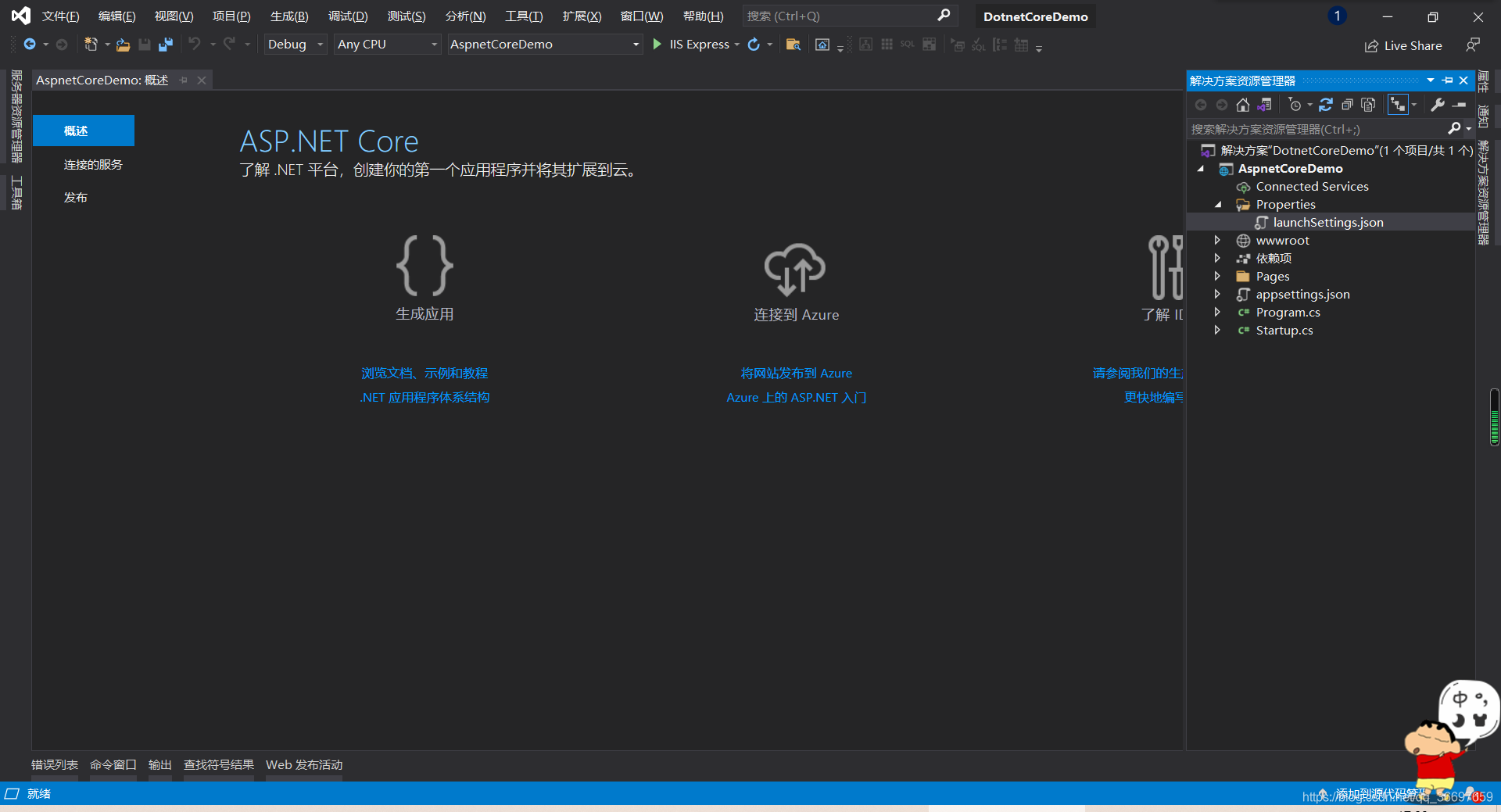
Task: Open the 生成(B) menu
Action: [x=289, y=16]
